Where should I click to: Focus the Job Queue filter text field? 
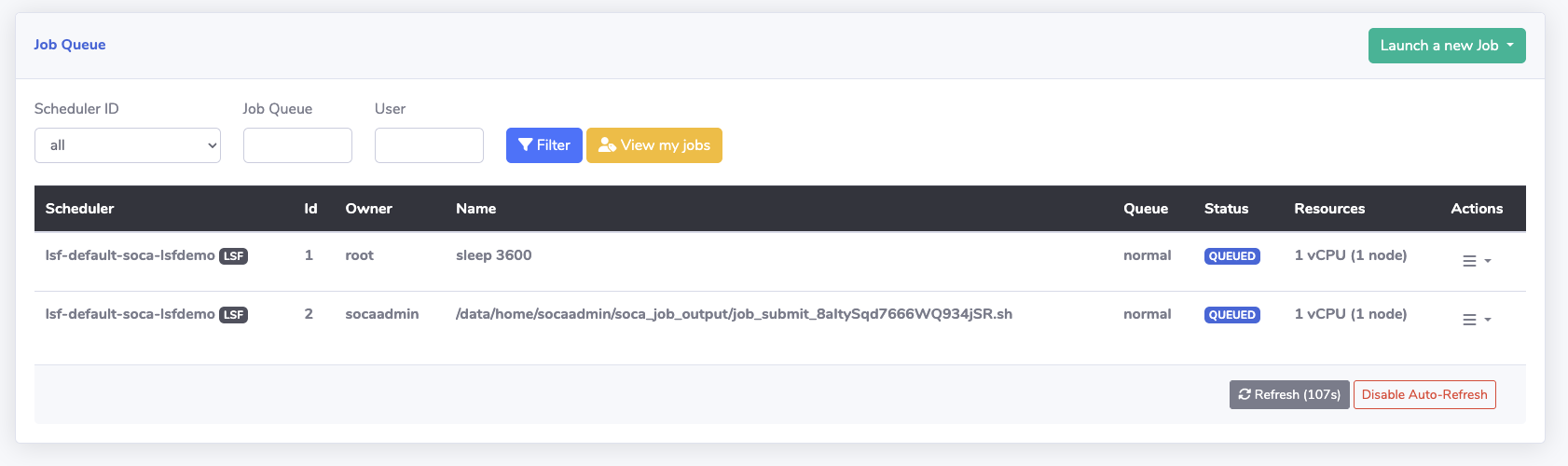coord(297,145)
